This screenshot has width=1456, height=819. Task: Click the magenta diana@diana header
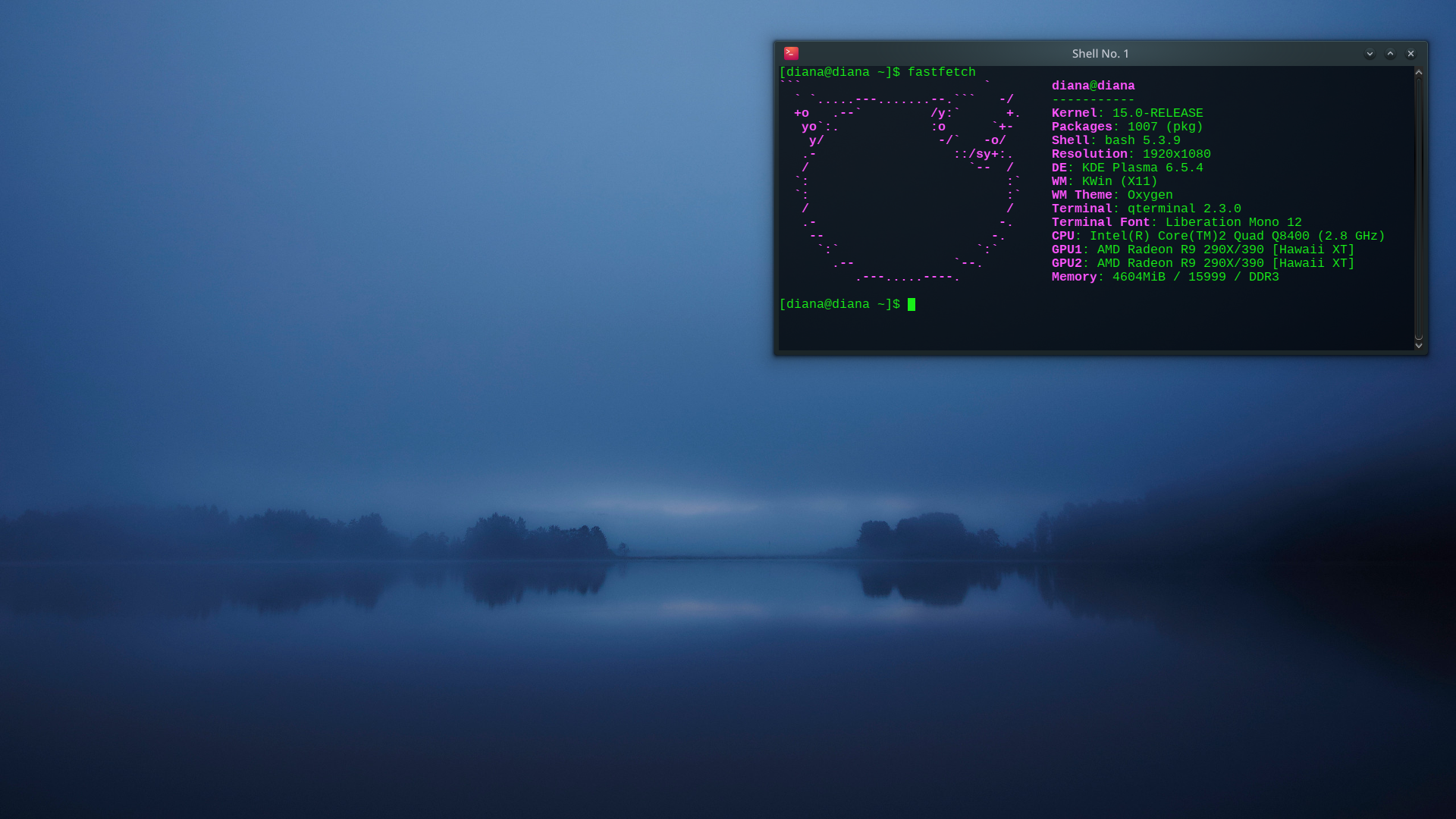pos(1093,86)
